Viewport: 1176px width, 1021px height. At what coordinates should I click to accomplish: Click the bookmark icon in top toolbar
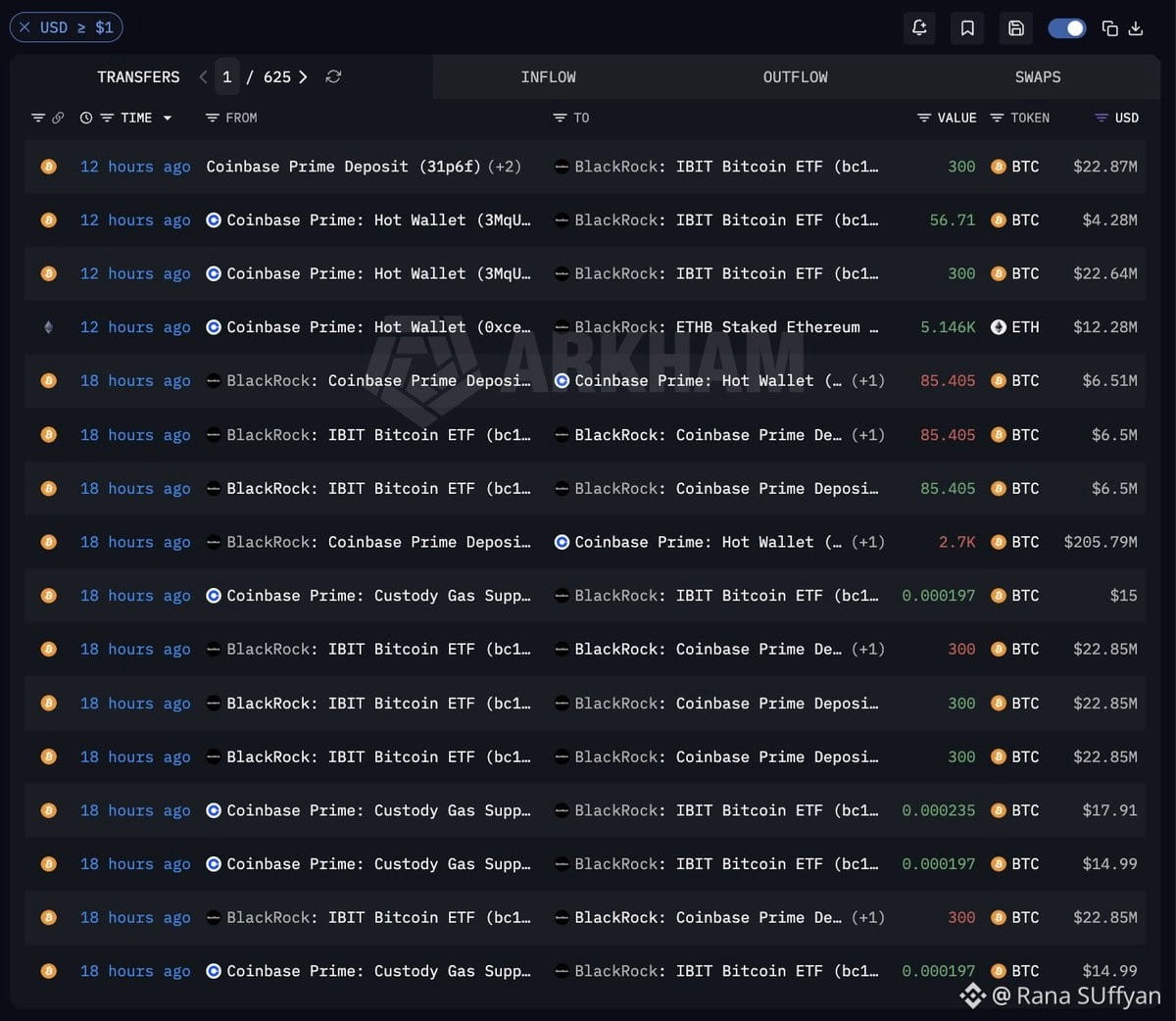coord(967,27)
